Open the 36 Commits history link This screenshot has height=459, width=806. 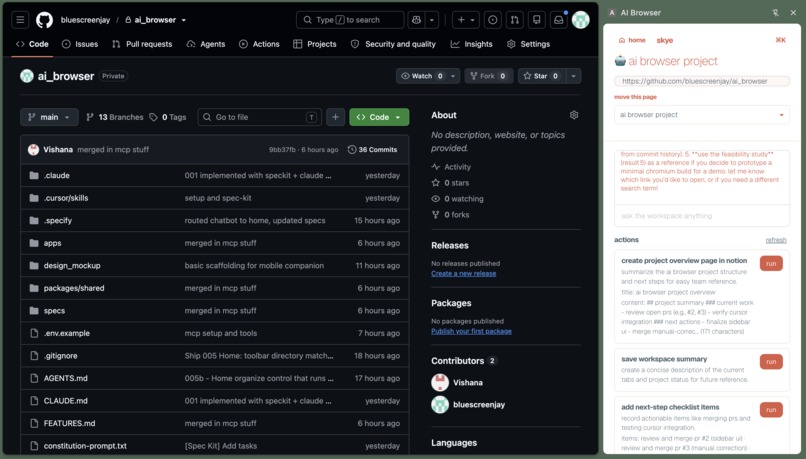click(x=373, y=150)
